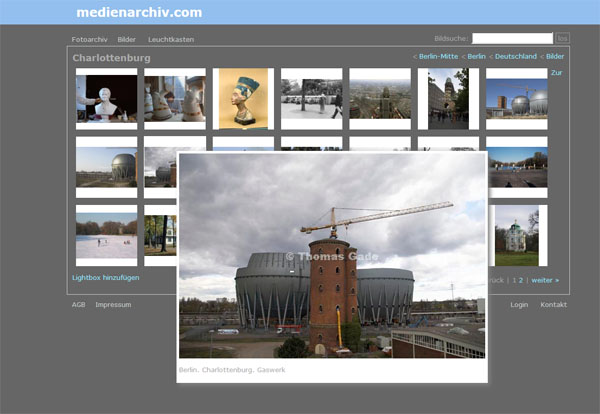Open the Impressum footer link
The width and height of the screenshot is (600, 414).
click(x=113, y=304)
